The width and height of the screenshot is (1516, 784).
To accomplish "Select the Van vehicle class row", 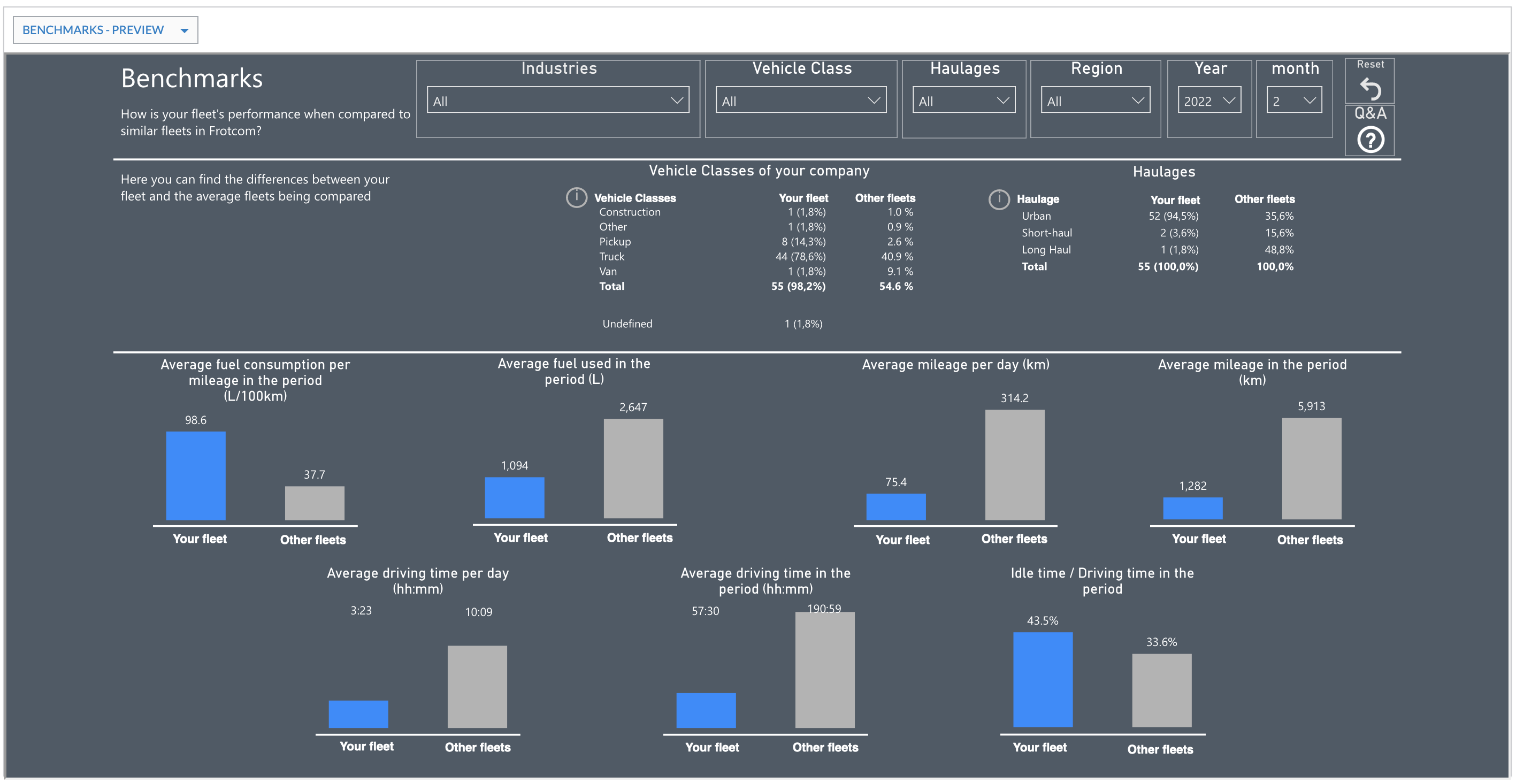I will point(756,271).
